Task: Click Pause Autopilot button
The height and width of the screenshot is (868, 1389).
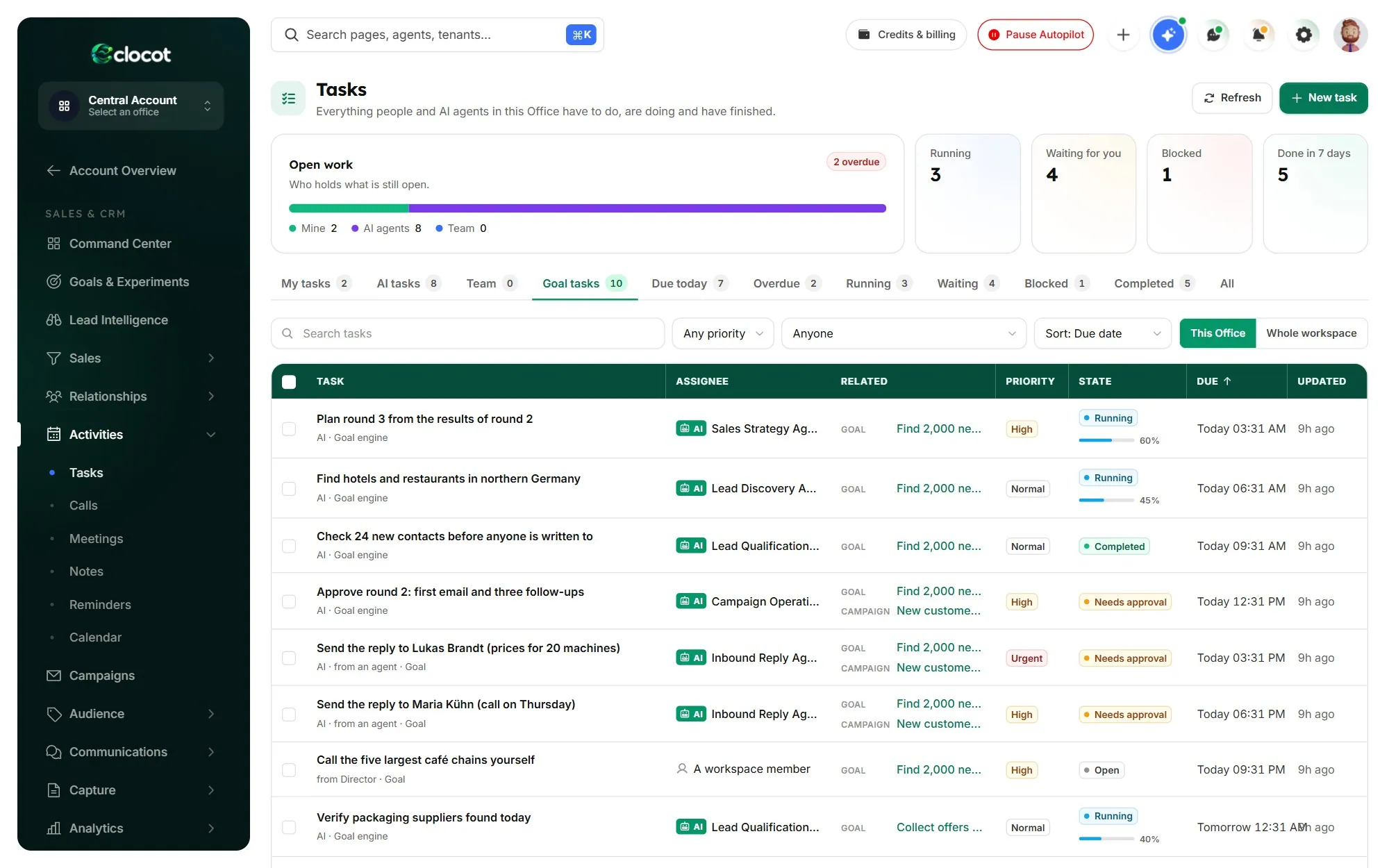Action: (x=1035, y=35)
